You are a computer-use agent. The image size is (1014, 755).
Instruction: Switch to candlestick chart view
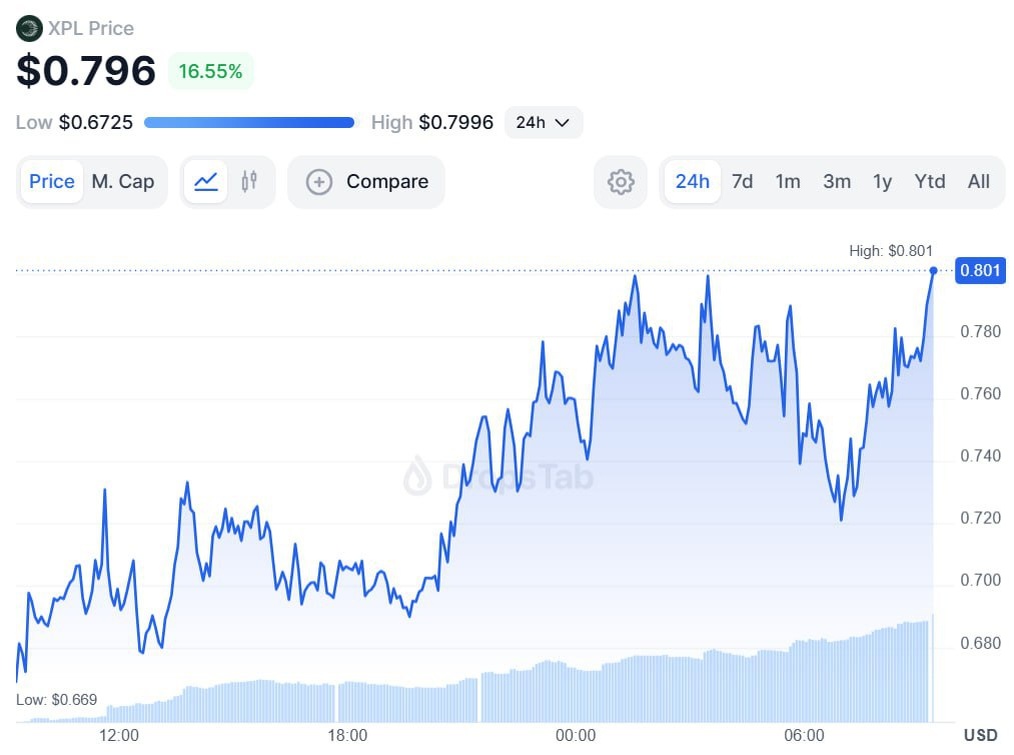(249, 182)
